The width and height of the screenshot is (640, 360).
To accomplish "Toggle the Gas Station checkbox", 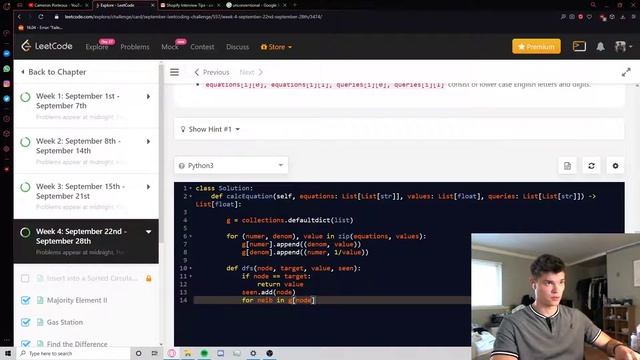I will pyautogui.click(x=25, y=322).
